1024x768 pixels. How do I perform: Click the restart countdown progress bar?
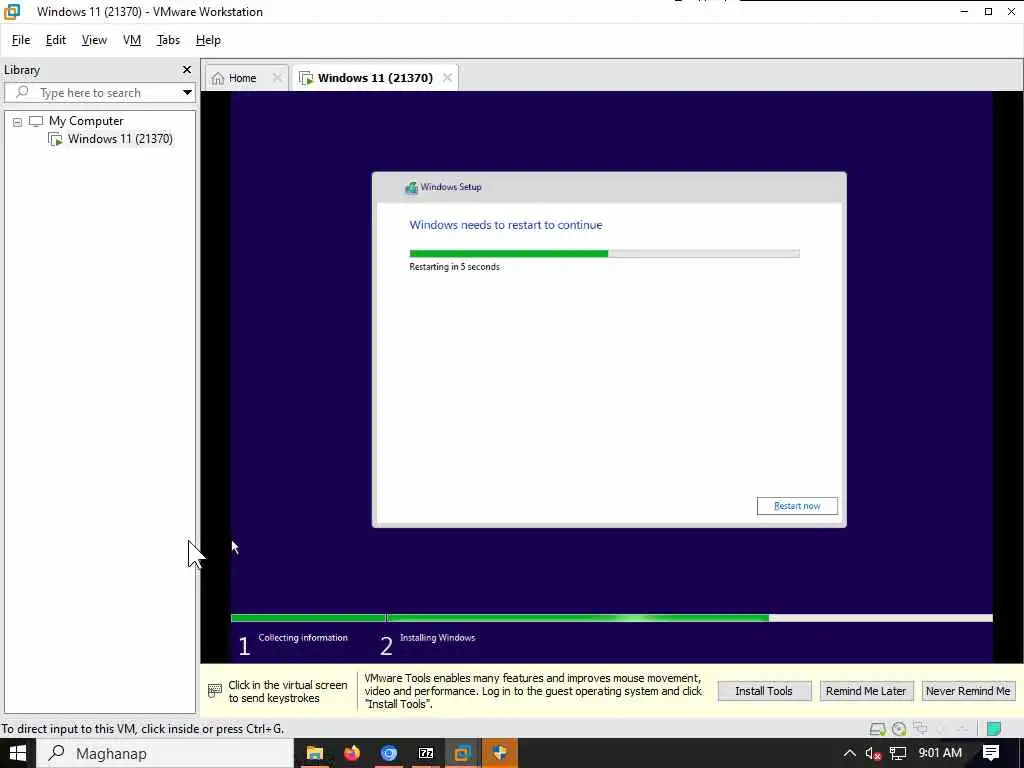pyautogui.click(x=604, y=253)
